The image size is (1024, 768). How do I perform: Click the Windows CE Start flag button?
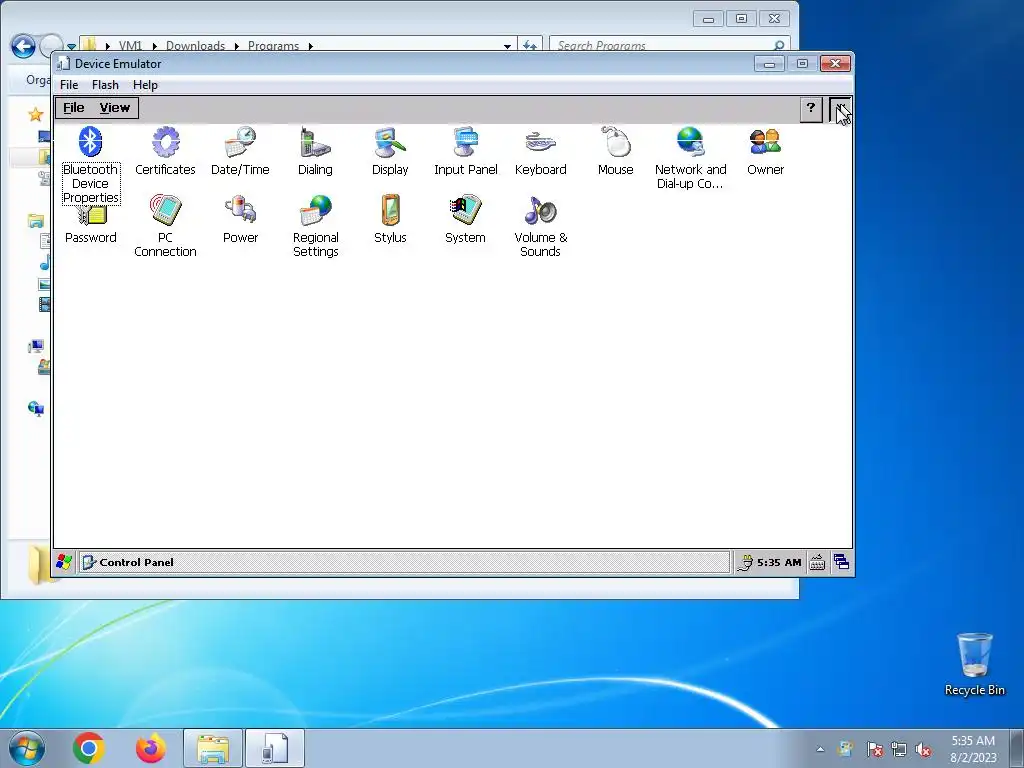pos(64,562)
